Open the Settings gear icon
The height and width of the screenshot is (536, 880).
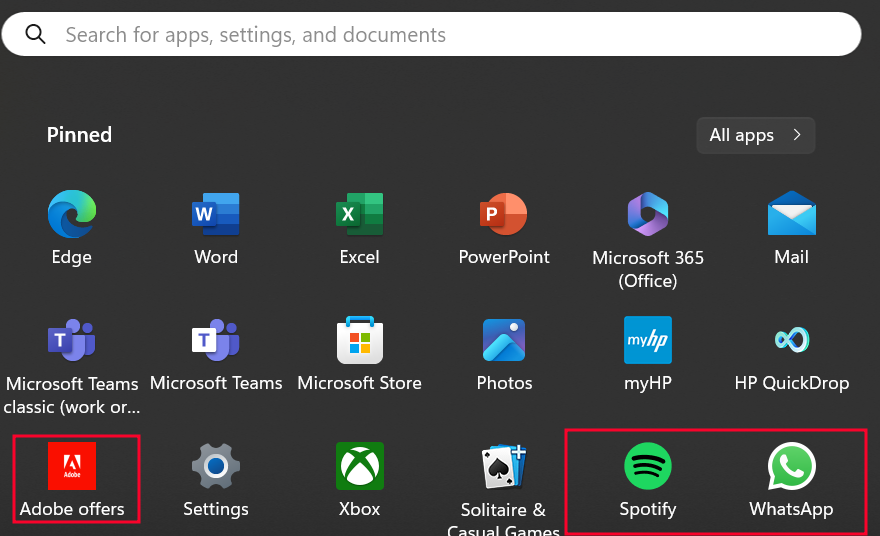coord(216,466)
